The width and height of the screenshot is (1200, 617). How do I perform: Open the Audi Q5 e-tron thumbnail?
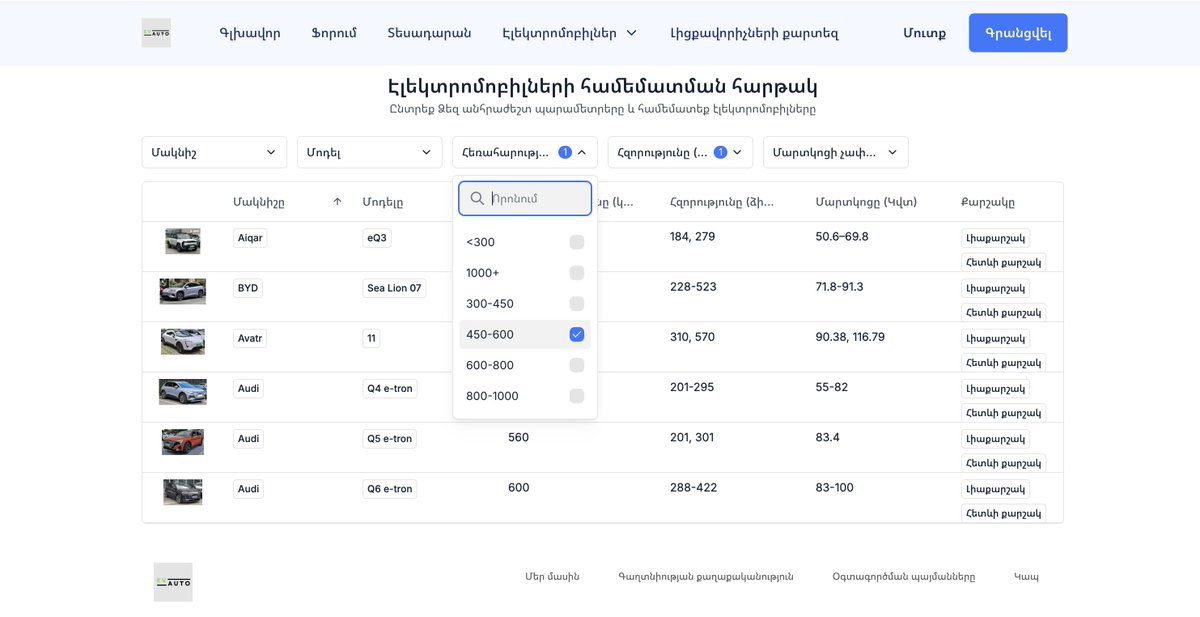(183, 441)
